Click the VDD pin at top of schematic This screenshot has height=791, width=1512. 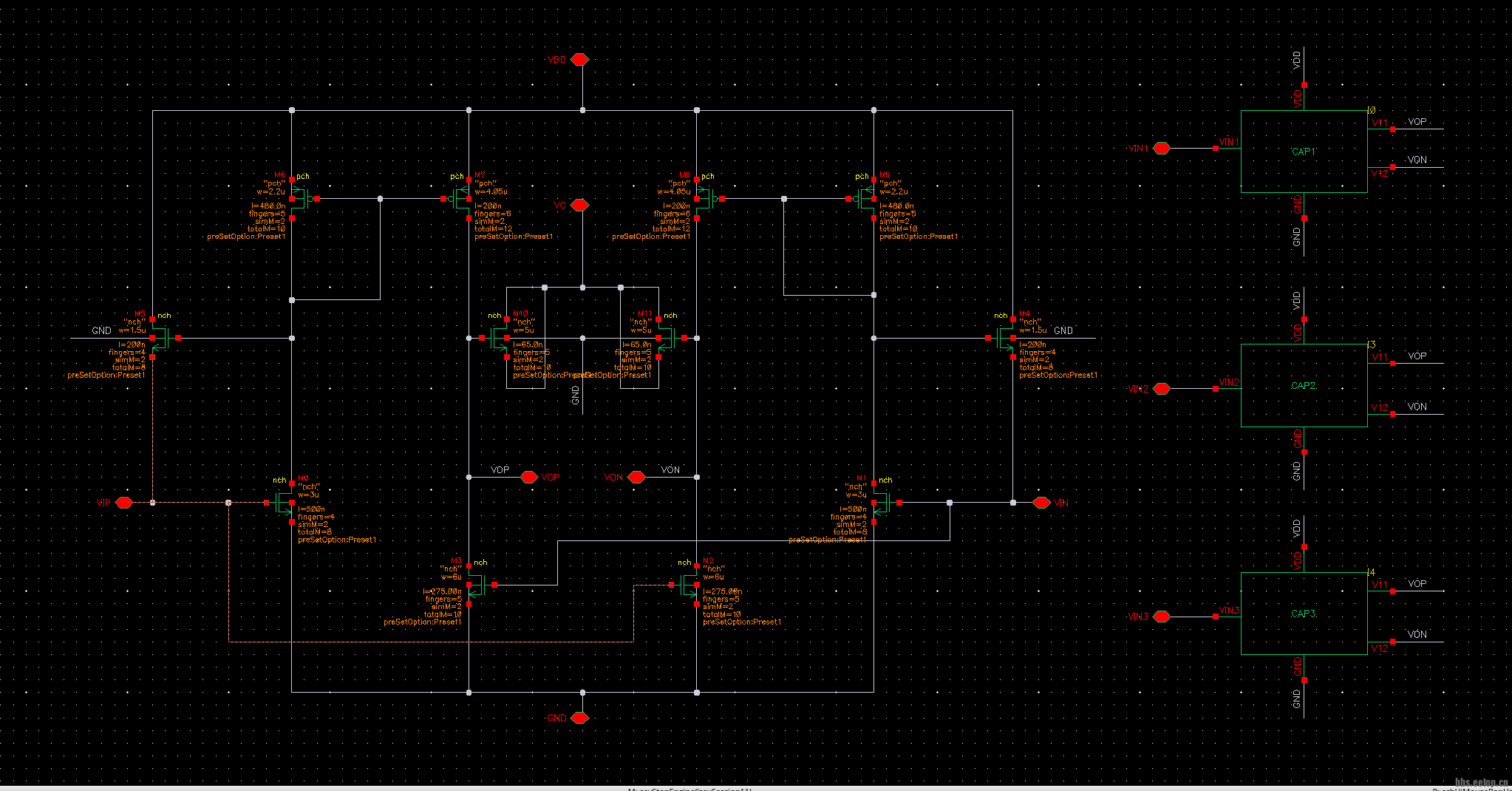point(580,59)
